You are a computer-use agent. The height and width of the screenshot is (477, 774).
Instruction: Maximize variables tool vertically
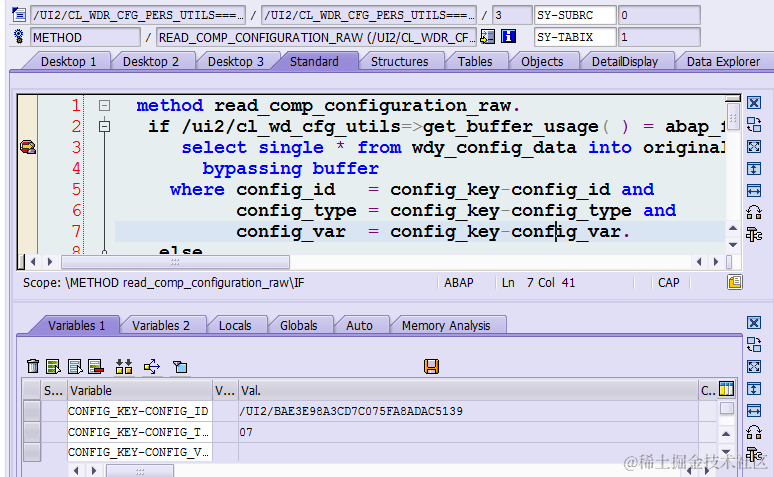[x=754, y=389]
